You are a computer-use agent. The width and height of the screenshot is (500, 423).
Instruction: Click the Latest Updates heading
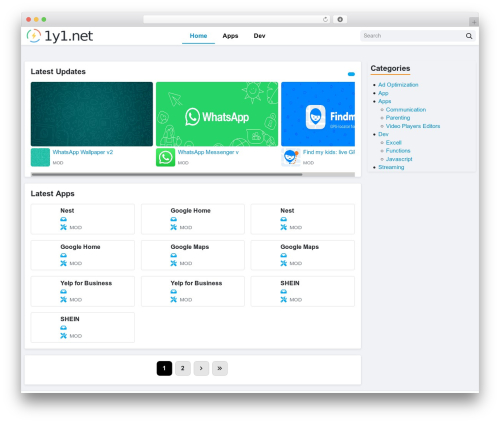58,72
